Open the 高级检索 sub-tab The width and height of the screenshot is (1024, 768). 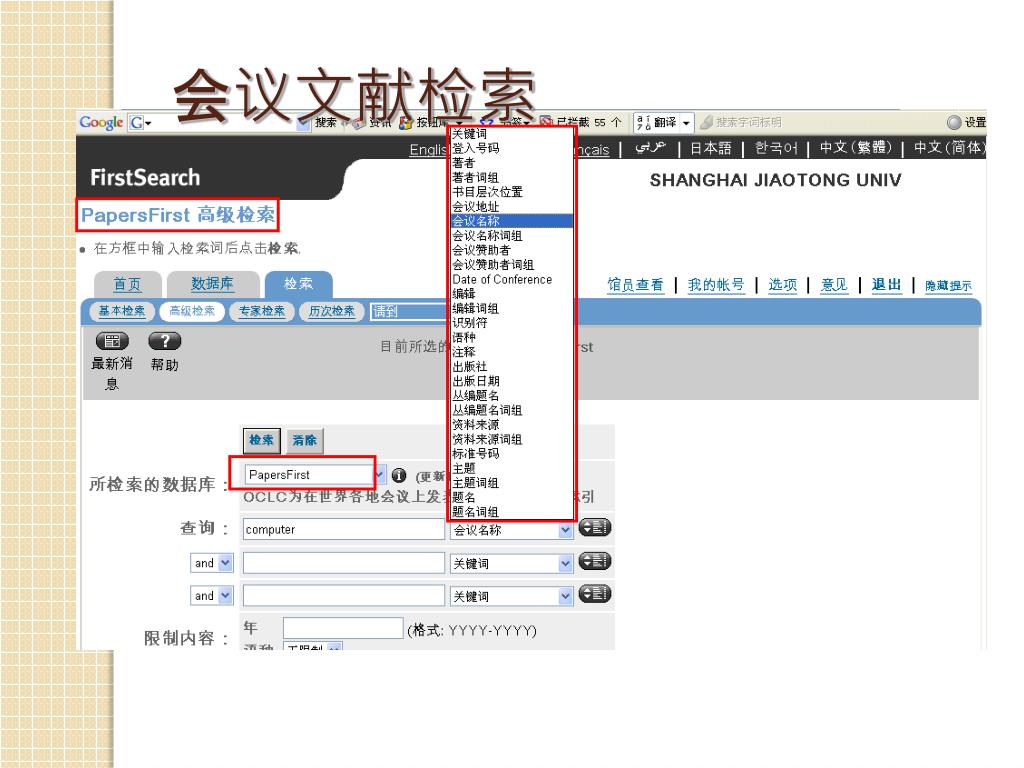pos(192,312)
